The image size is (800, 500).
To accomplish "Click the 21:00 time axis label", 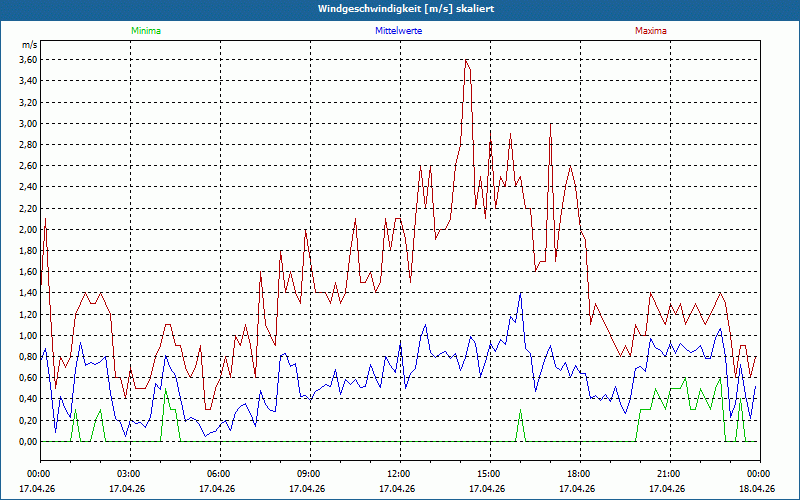I will coord(670,474).
